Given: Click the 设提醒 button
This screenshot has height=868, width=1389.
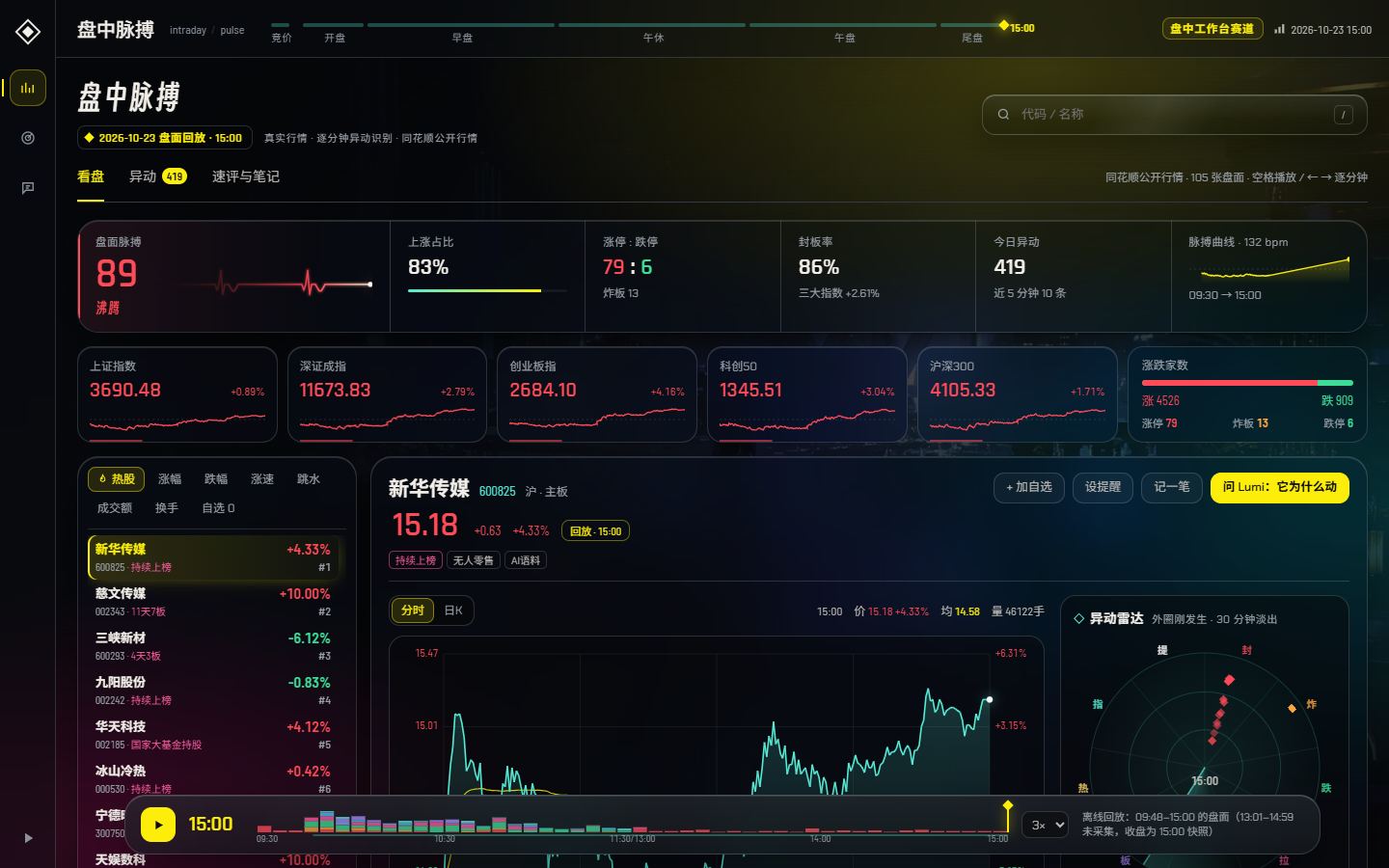Looking at the screenshot, I should click(x=1103, y=487).
